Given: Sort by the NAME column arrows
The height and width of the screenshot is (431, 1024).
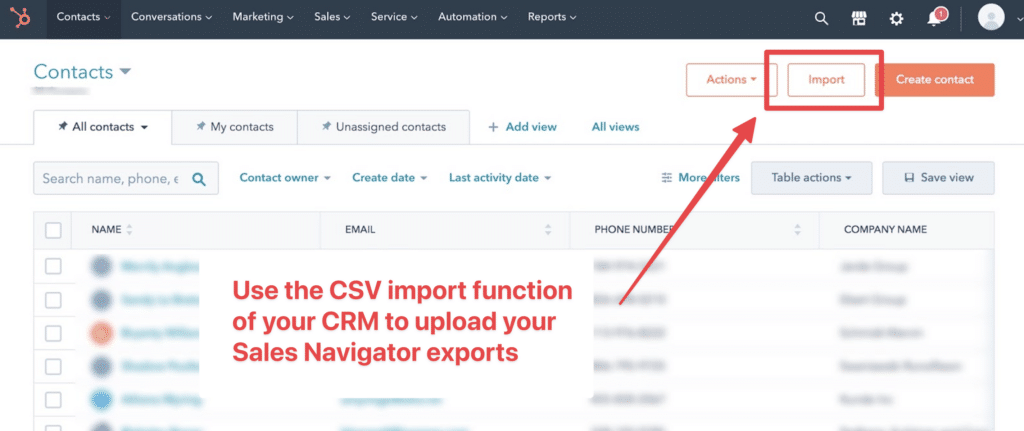Looking at the screenshot, I should click(129, 230).
